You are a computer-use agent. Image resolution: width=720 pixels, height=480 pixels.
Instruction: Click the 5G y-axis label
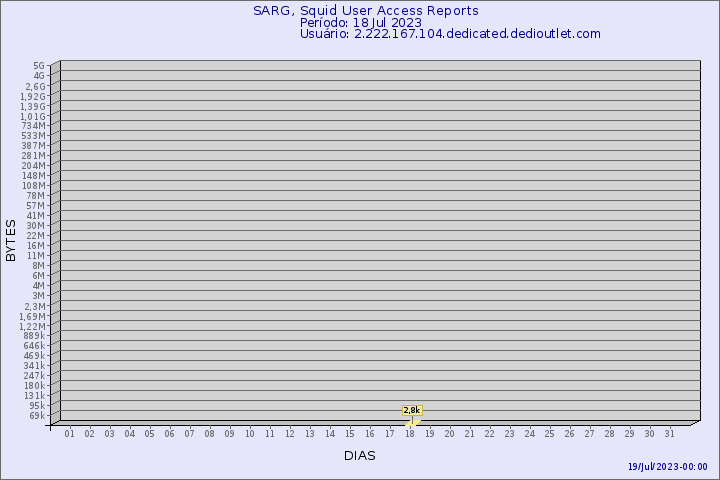pyautogui.click(x=39, y=66)
